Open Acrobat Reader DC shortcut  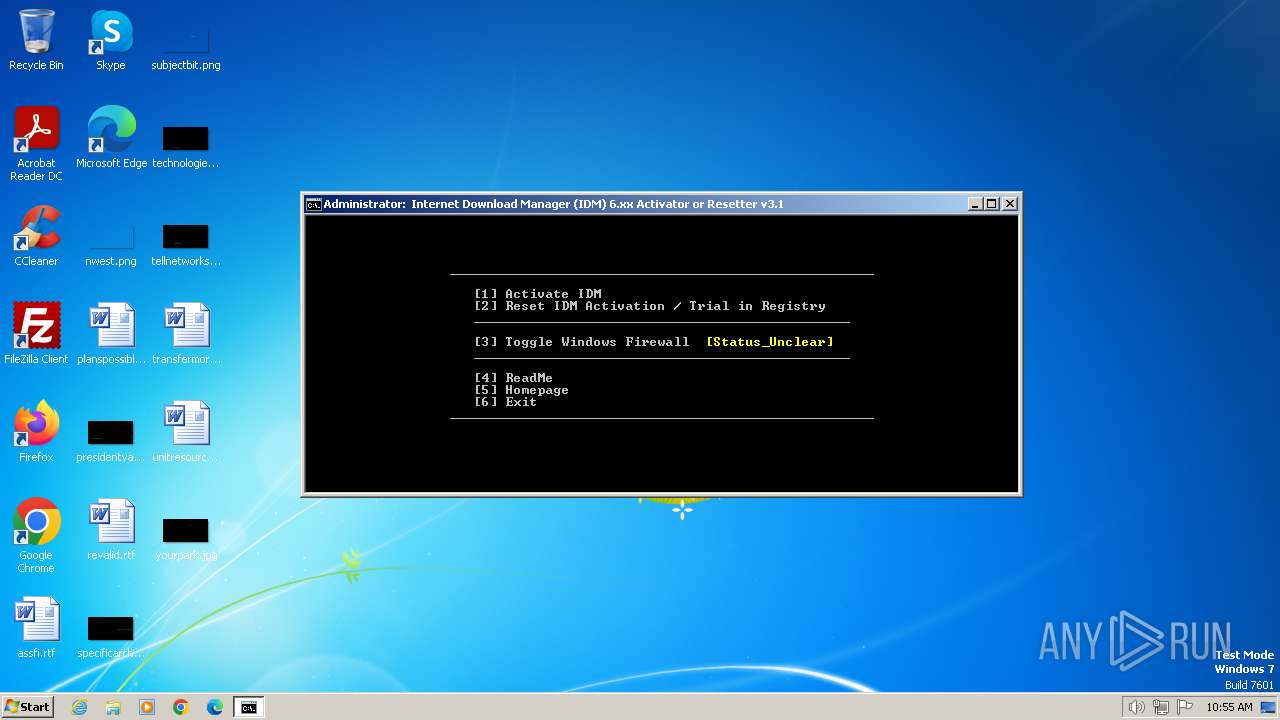click(36, 144)
